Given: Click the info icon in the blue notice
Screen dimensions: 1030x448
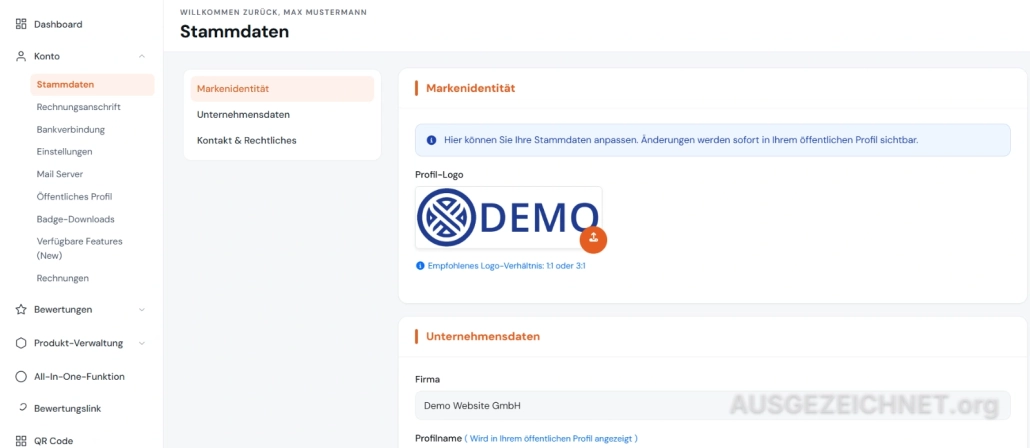Looking at the screenshot, I should pyautogui.click(x=432, y=140).
